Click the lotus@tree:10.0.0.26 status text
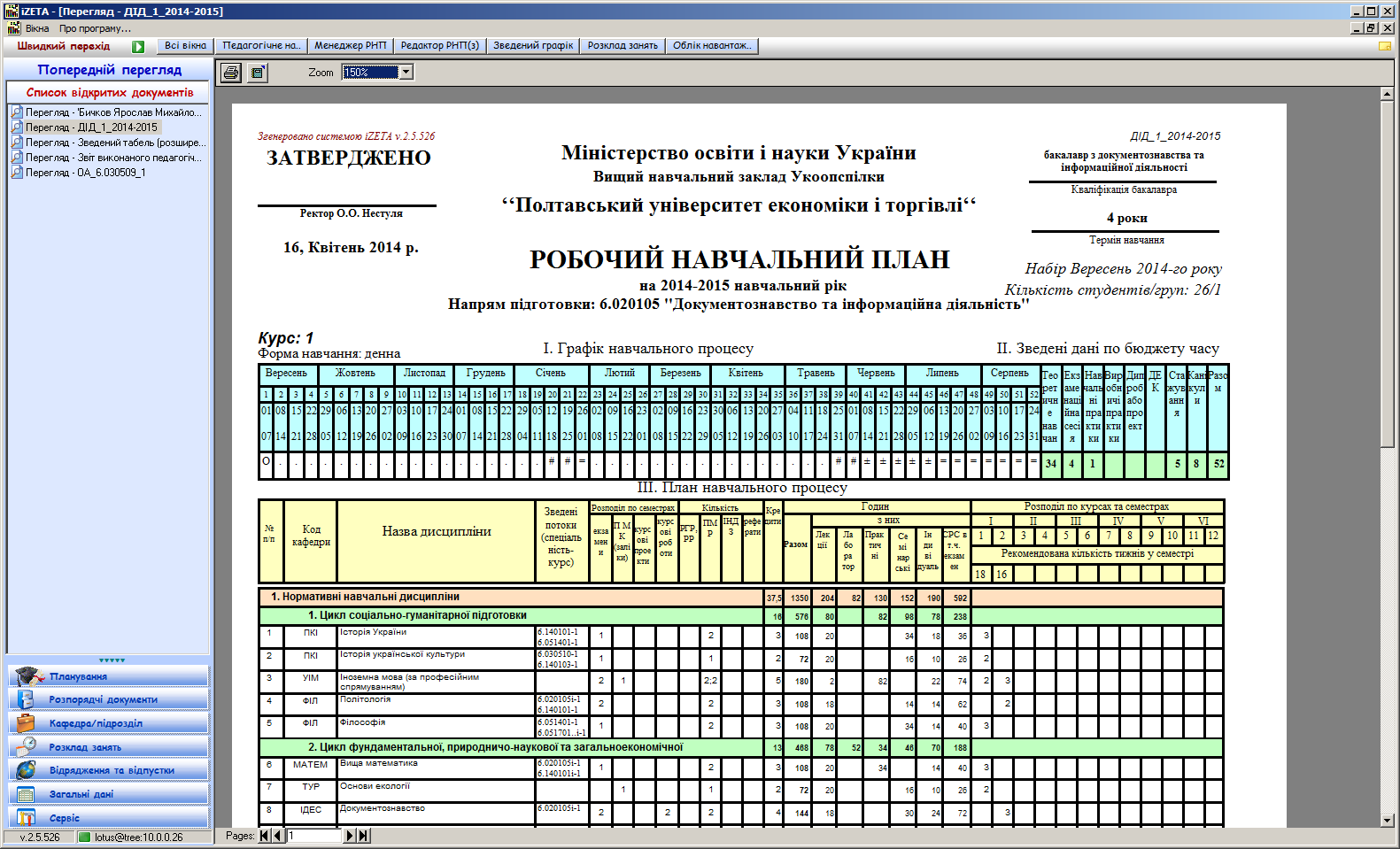This screenshot has width=1400, height=849. click(139, 837)
